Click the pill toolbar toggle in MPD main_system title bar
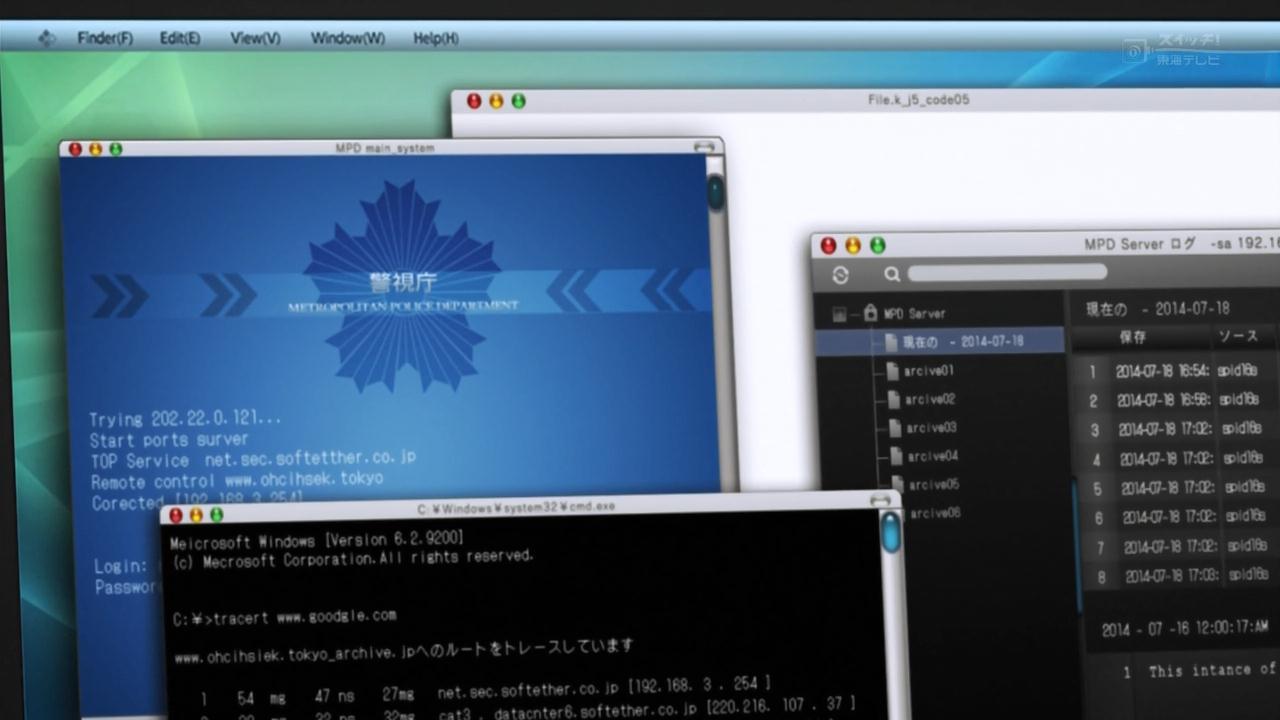The height and width of the screenshot is (720, 1280). pyautogui.click(x=704, y=146)
